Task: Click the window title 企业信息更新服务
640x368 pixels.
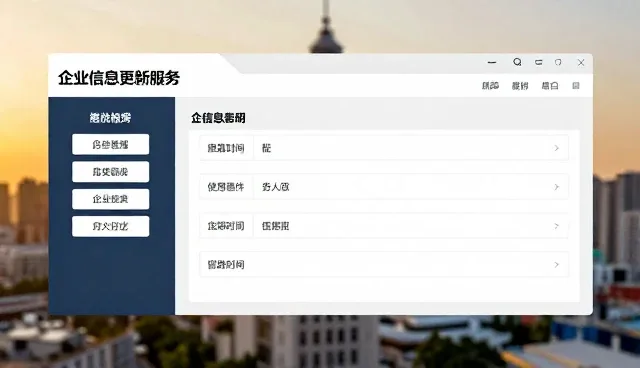Action: coord(119,78)
